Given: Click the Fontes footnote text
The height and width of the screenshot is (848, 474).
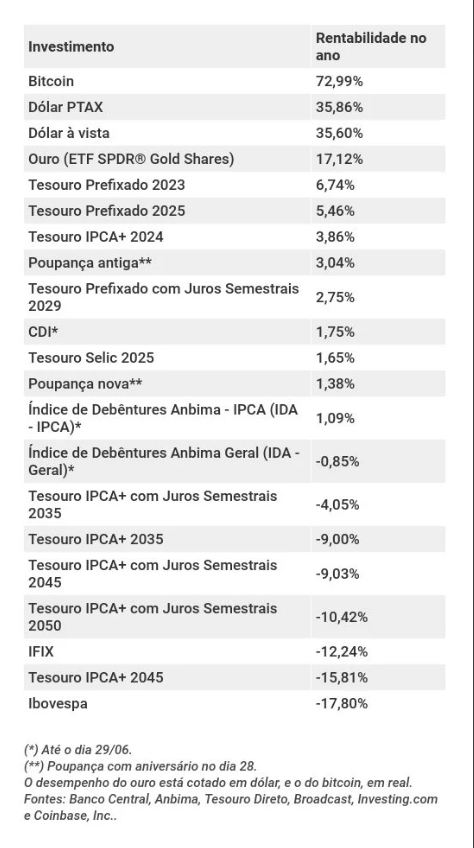Looking at the screenshot, I should coord(231,807).
